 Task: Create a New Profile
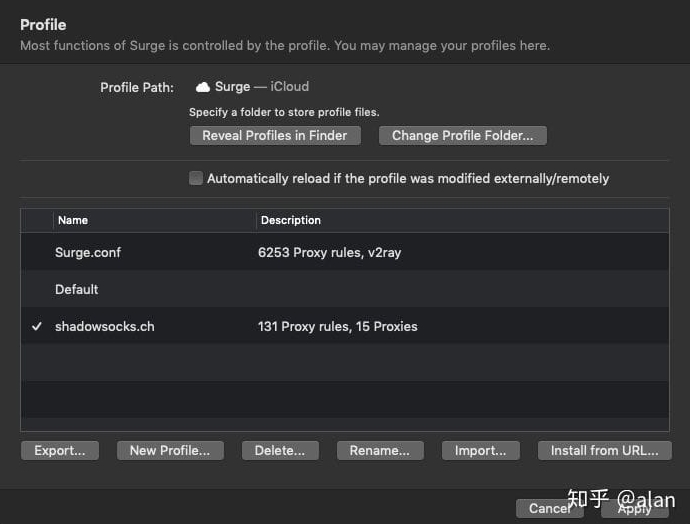pos(170,451)
